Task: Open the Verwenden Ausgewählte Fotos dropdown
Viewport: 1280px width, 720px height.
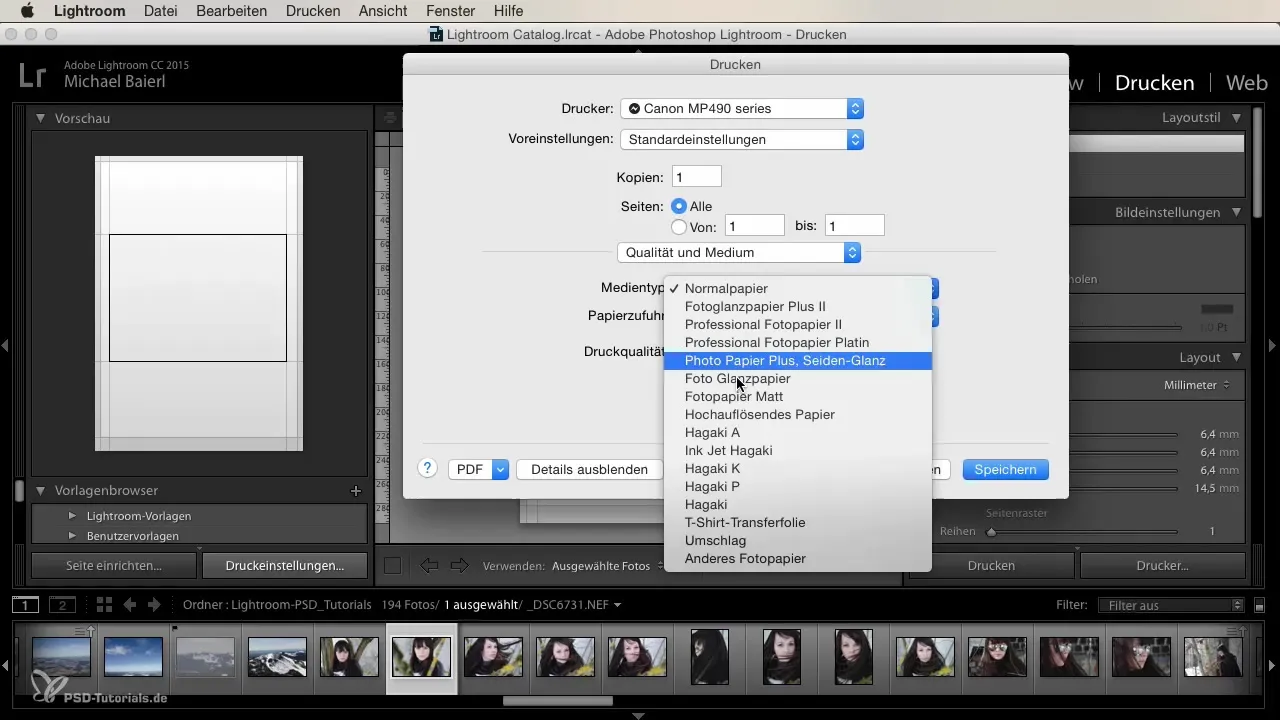Action: (608, 566)
